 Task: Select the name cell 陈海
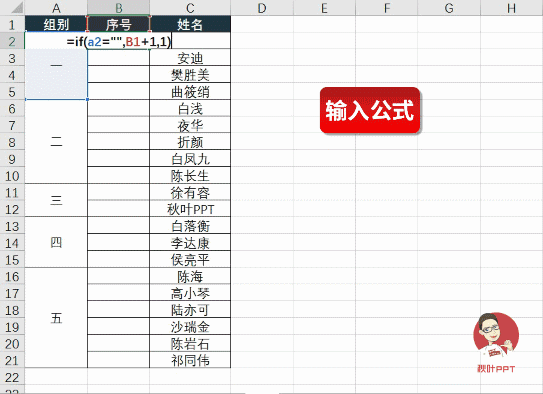[x=190, y=277]
